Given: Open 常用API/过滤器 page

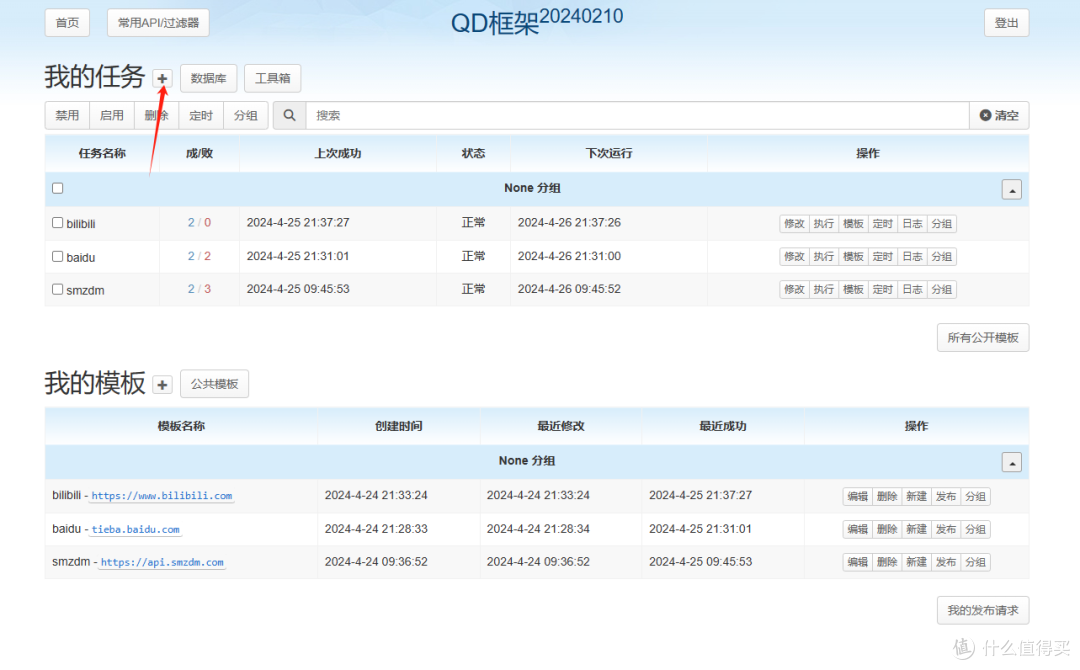Looking at the screenshot, I should click(158, 23).
